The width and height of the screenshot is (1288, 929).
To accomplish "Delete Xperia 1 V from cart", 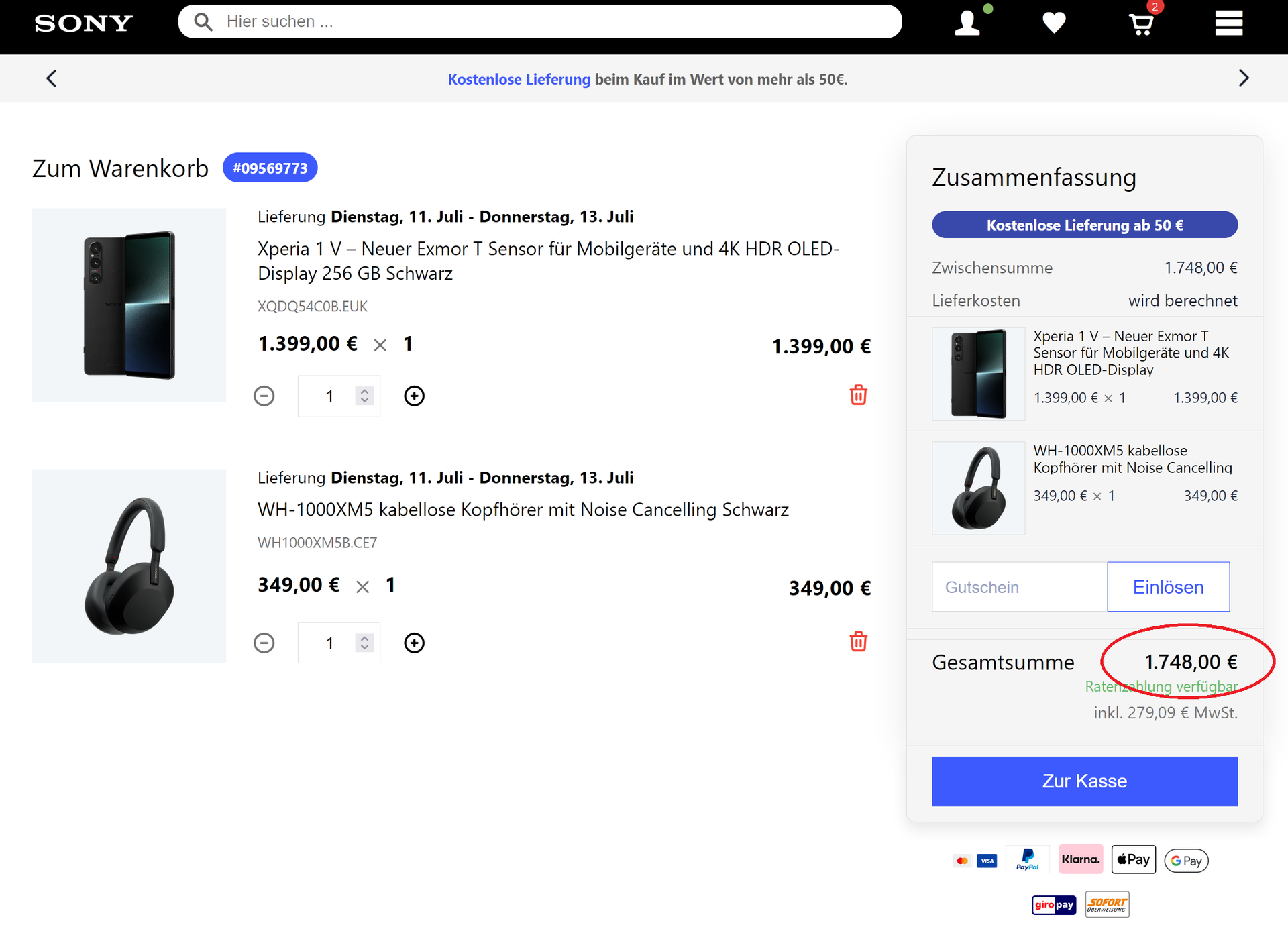I will (858, 395).
